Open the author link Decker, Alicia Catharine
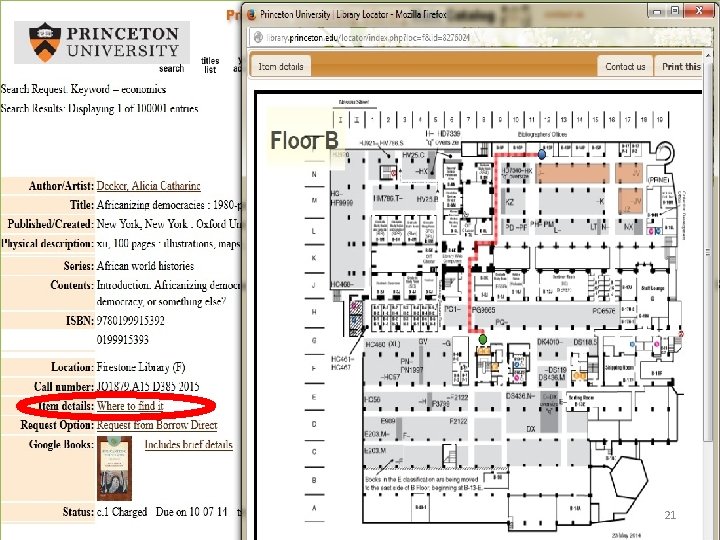Screen dimensions: 720x540 pyautogui.click(x=148, y=186)
